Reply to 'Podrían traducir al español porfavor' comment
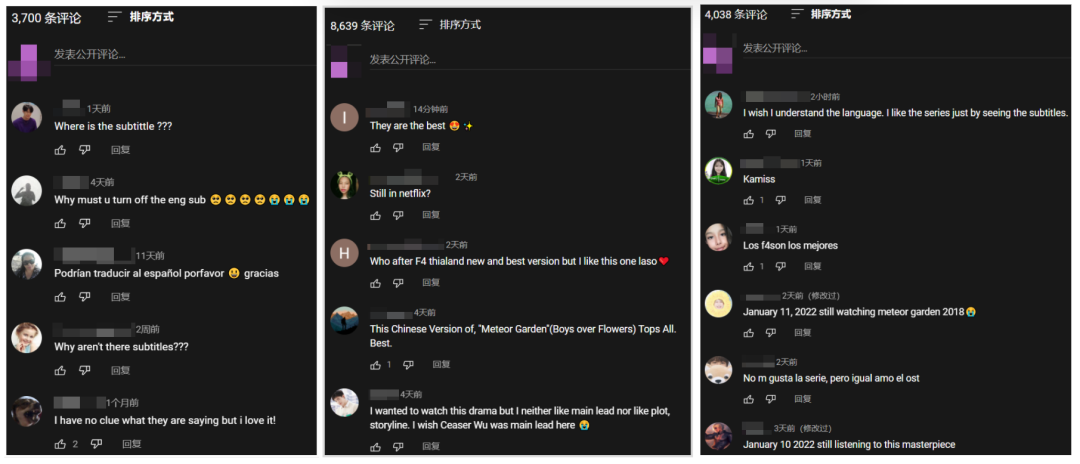 (121, 297)
